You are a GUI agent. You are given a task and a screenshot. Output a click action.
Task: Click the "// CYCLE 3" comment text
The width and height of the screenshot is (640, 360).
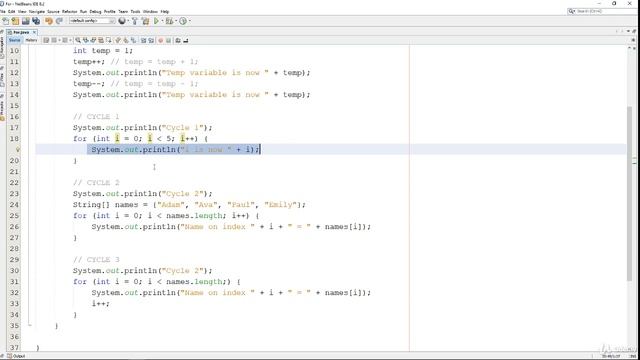[96, 260]
